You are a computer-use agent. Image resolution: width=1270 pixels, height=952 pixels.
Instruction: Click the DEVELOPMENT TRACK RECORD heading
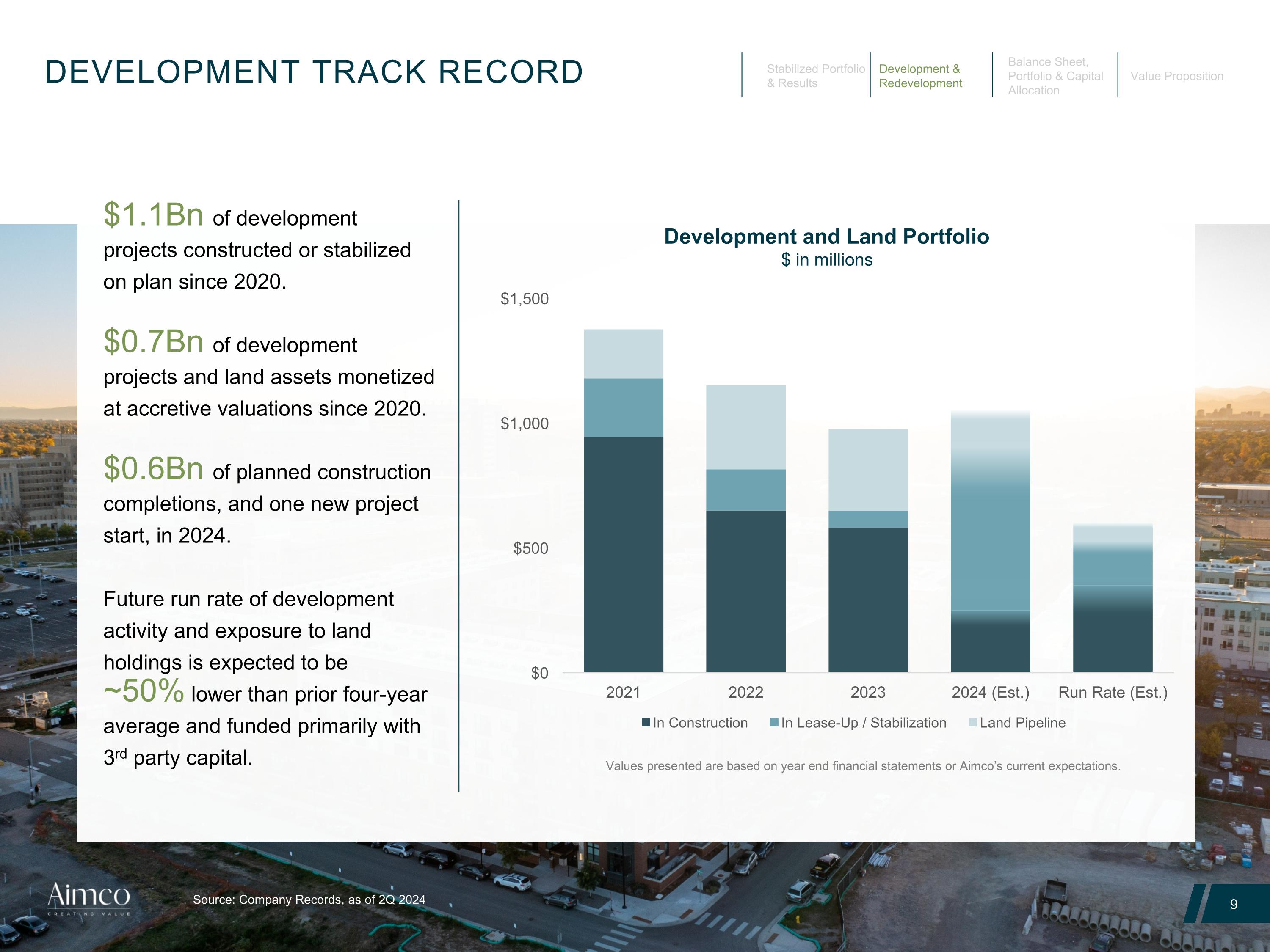pyautogui.click(x=314, y=72)
